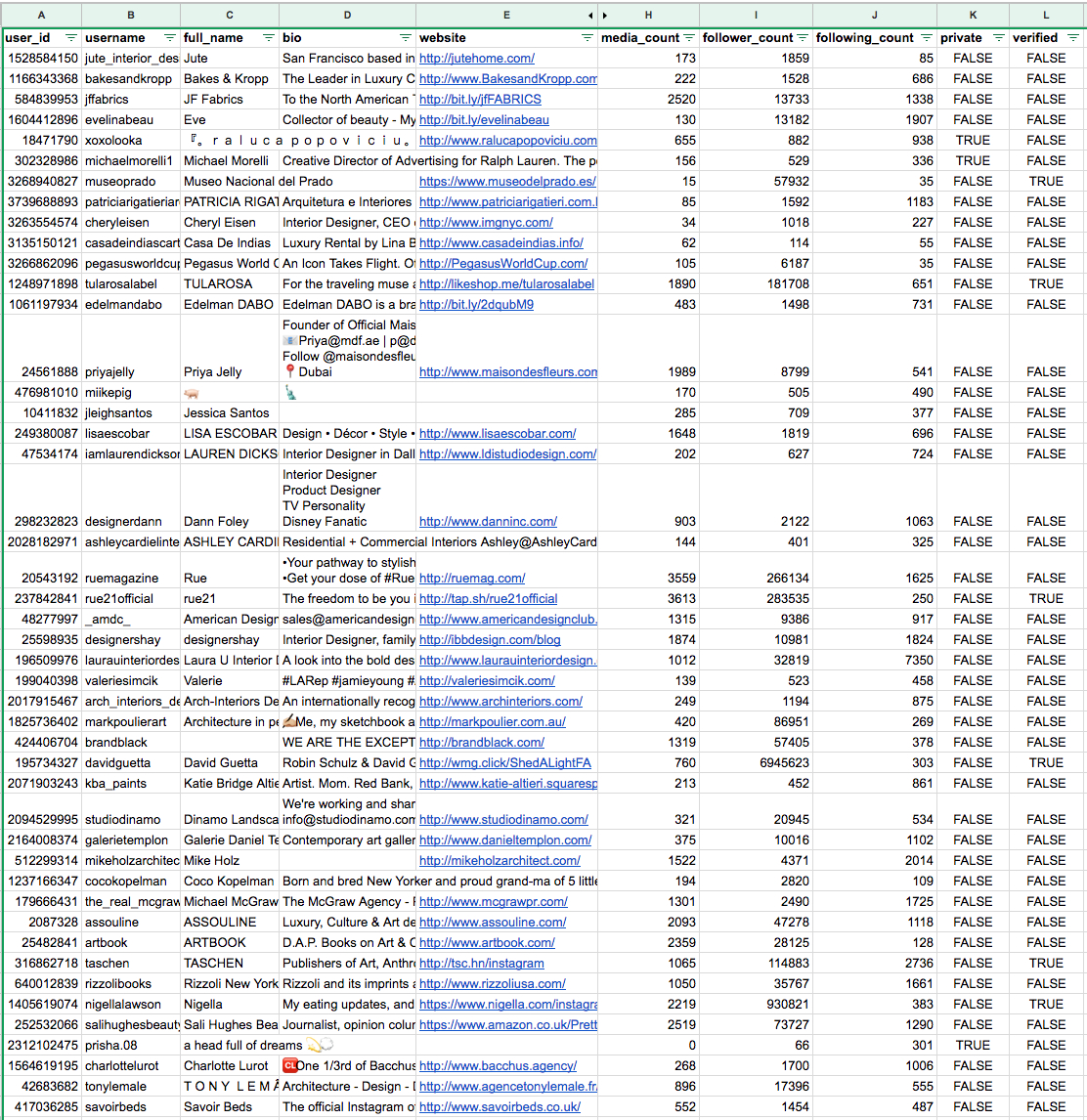Select the davidguetta username cell

pos(131,763)
